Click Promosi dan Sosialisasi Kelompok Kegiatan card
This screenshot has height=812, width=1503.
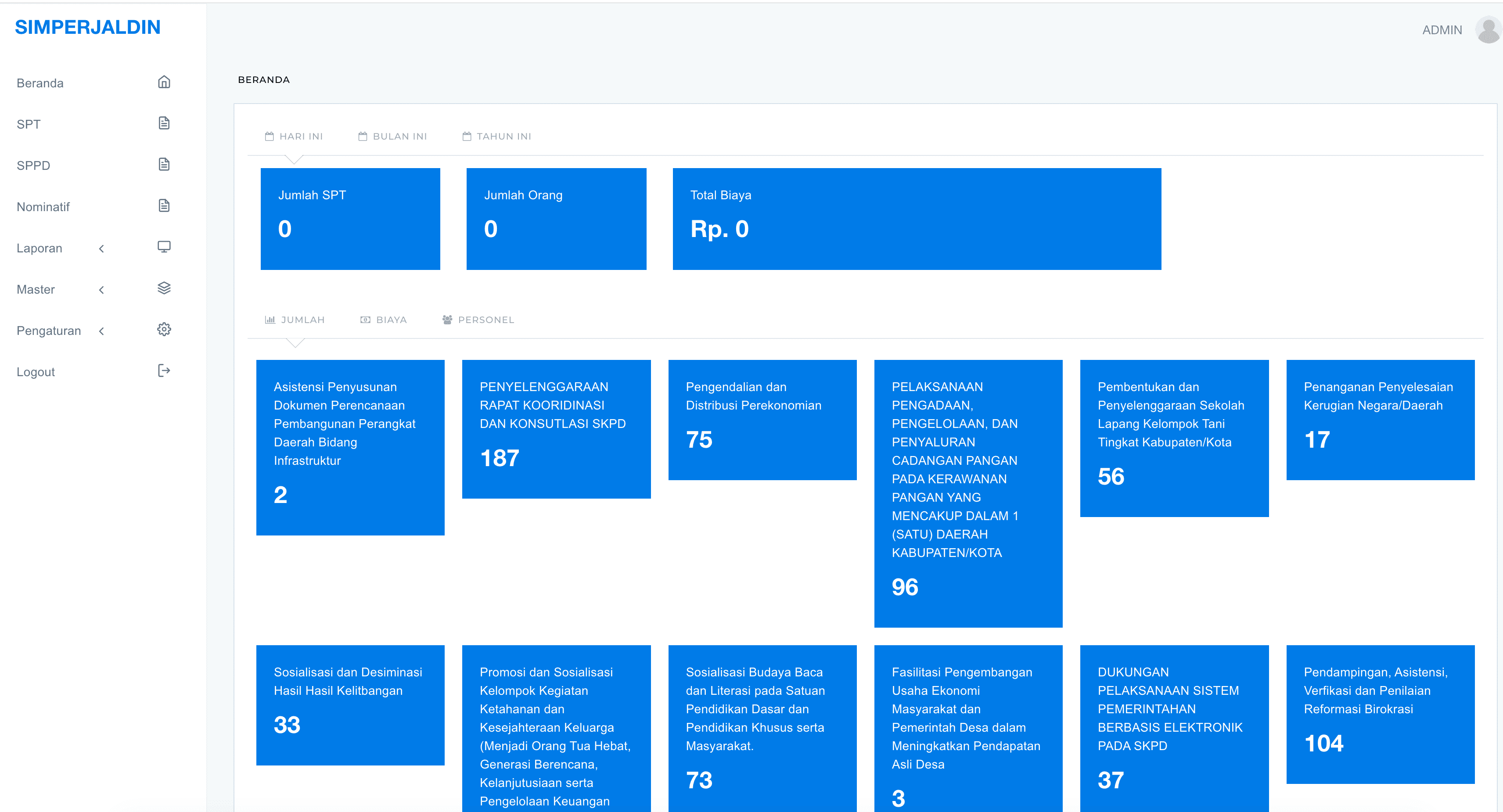[556, 729]
